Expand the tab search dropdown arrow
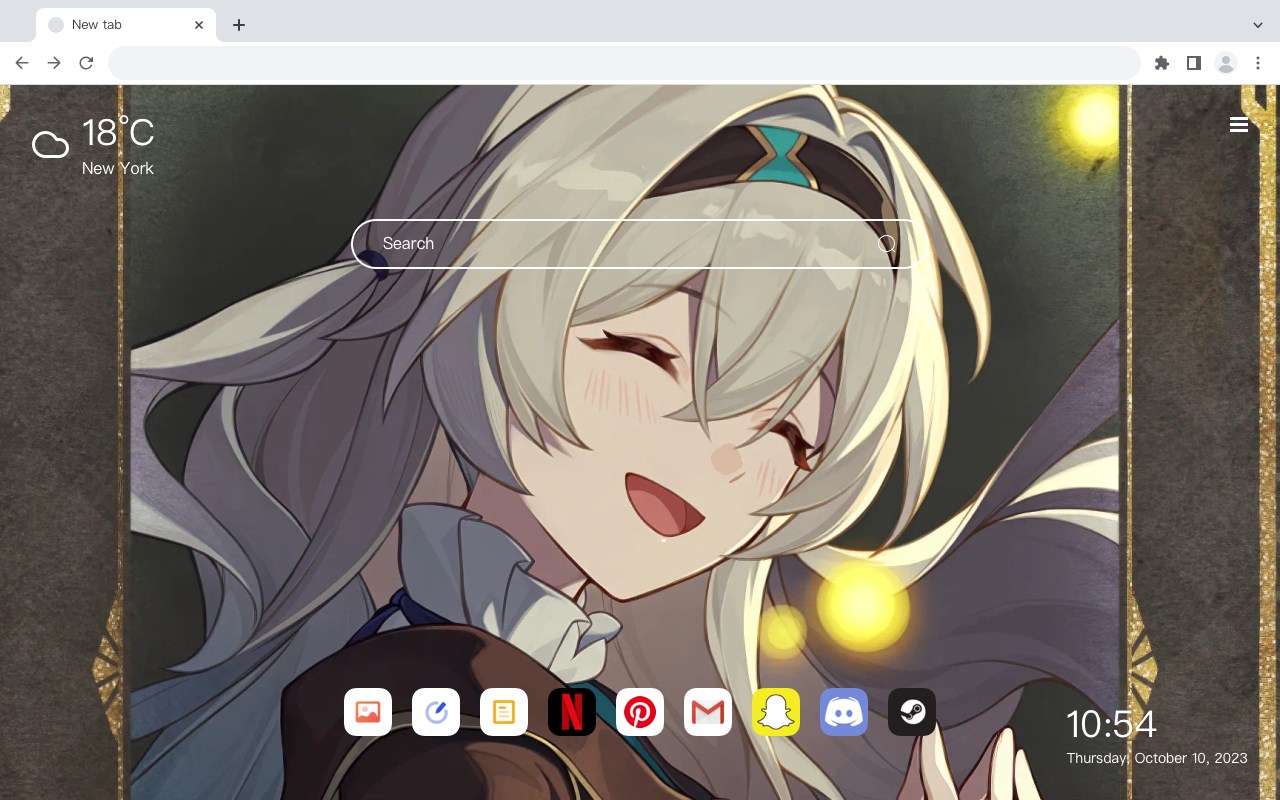 (x=1258, y=25)
